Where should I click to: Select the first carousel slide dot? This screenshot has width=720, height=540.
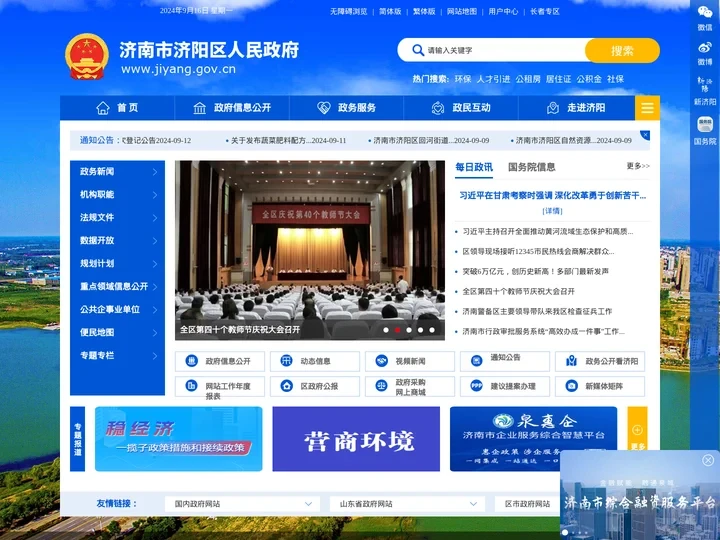coord(386,330)
